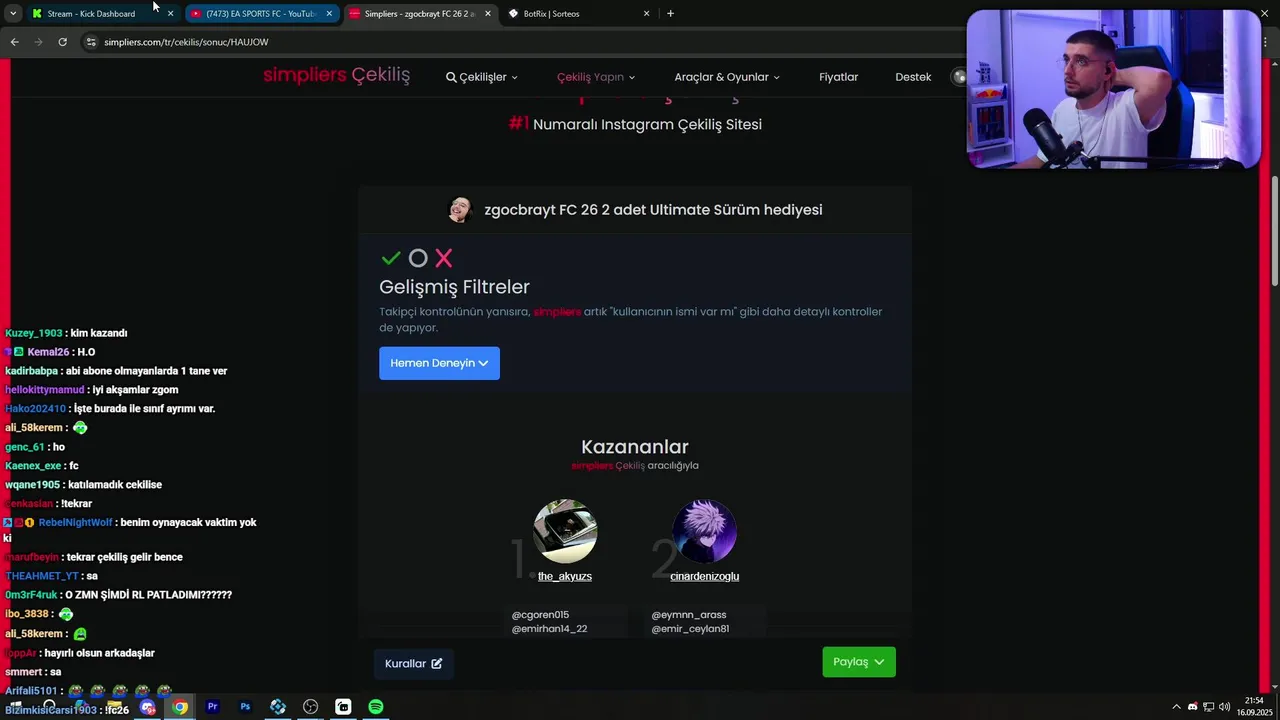Go forward in browser history
1280x720 pixels.
(38, 42)
